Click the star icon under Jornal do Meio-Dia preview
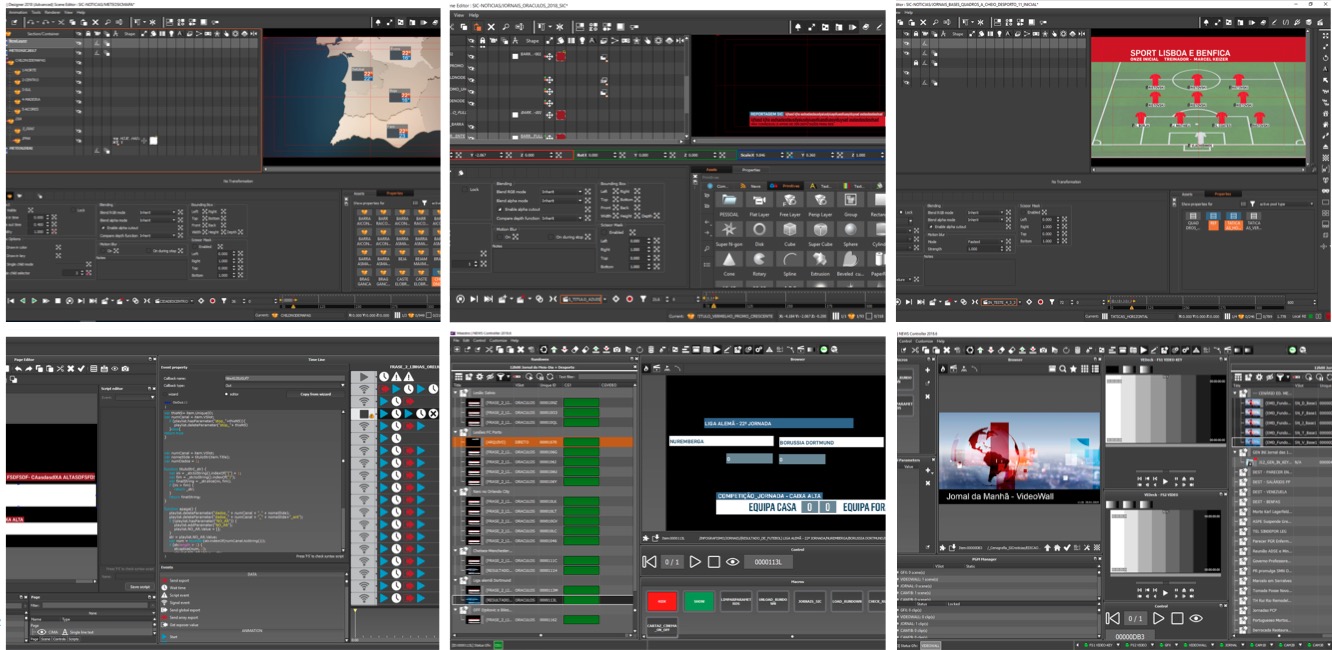Viewport: 1332px width, 650px height. [x=645, y=538]
